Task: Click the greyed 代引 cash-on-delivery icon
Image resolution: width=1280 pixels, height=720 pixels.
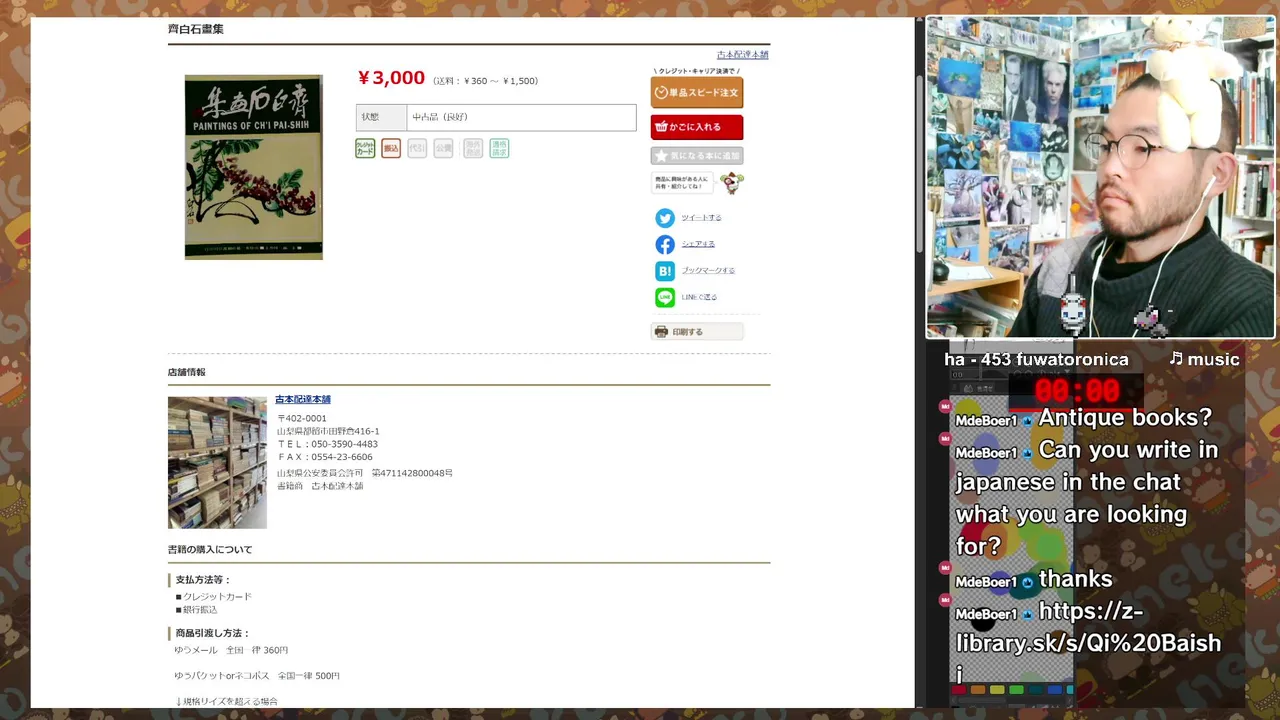Action: (417, 148)
